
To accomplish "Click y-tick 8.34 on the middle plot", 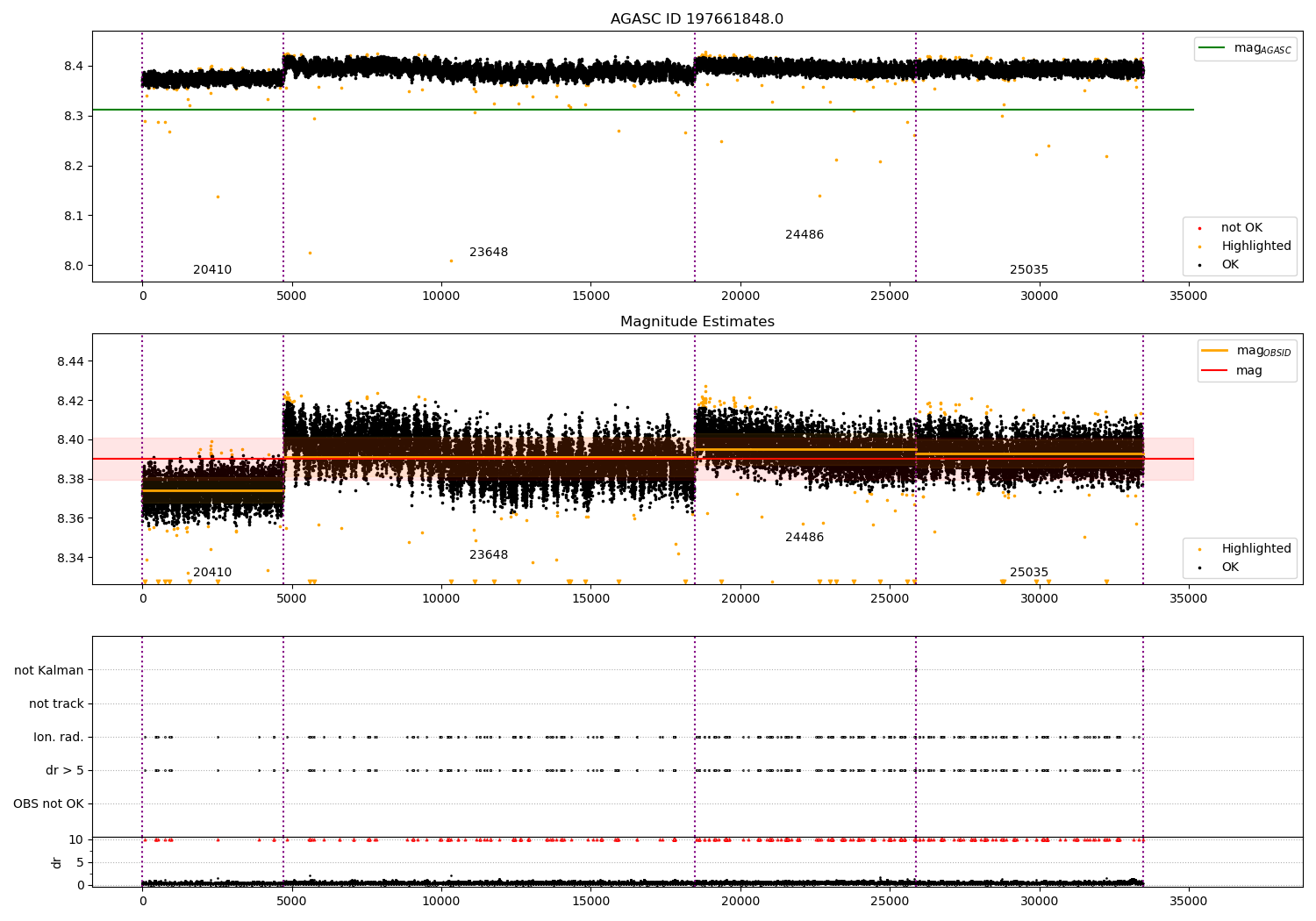I will click(x=69, y=558).
